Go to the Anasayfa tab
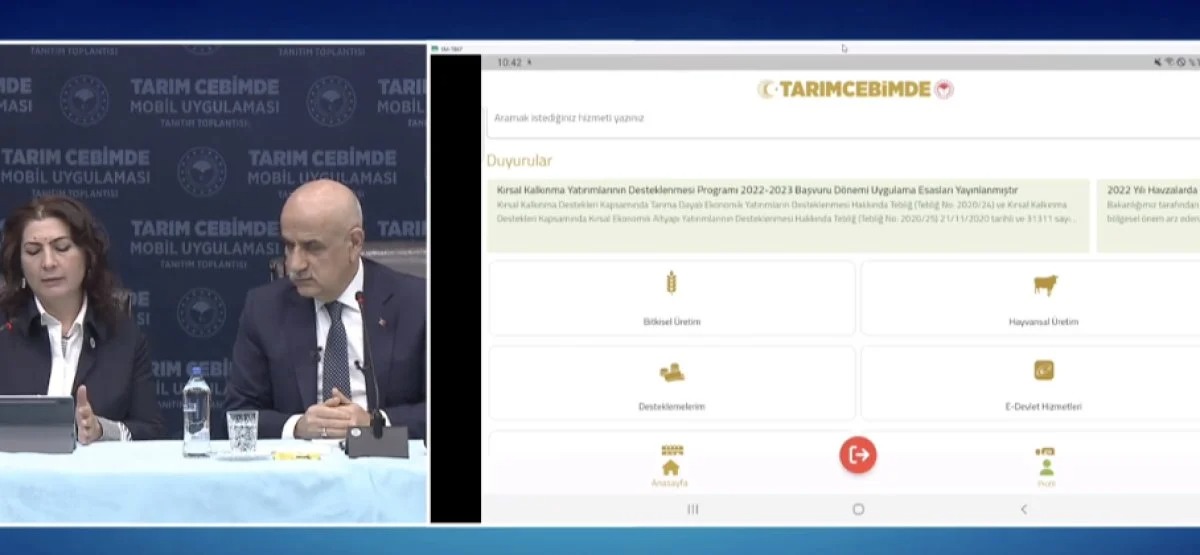 click(x=670, y=472)
